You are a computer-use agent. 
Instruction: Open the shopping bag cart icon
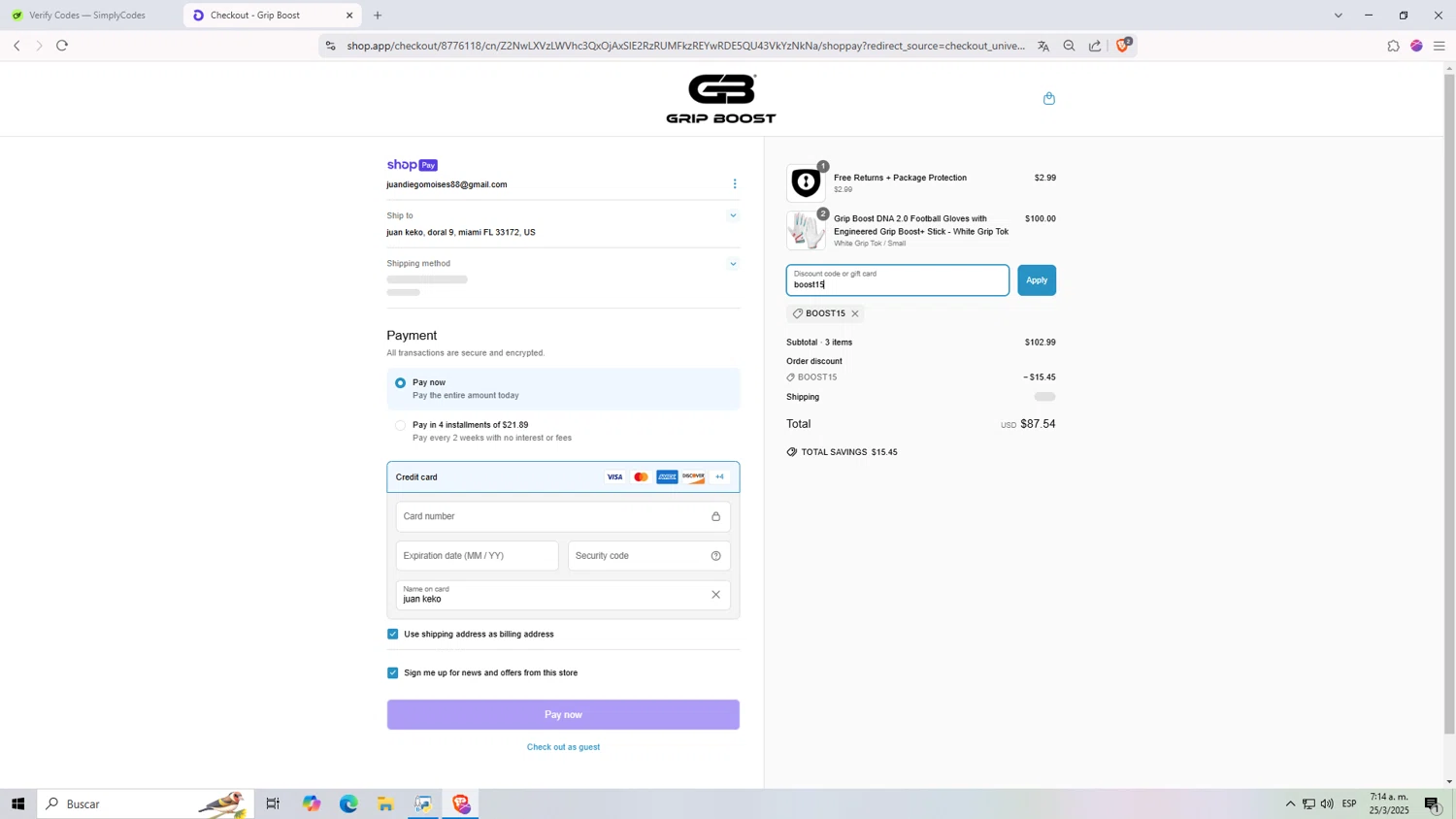[x=1048, y=98]
